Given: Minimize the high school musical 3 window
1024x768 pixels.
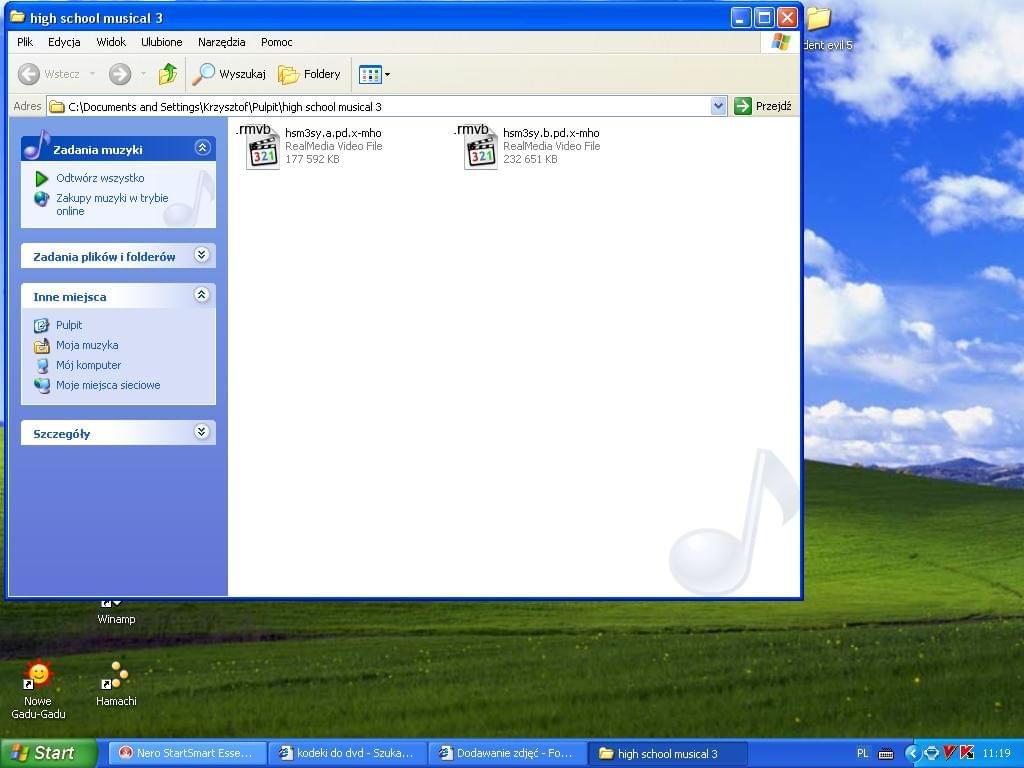Looking at the screenshot, I should click(741, 18).
